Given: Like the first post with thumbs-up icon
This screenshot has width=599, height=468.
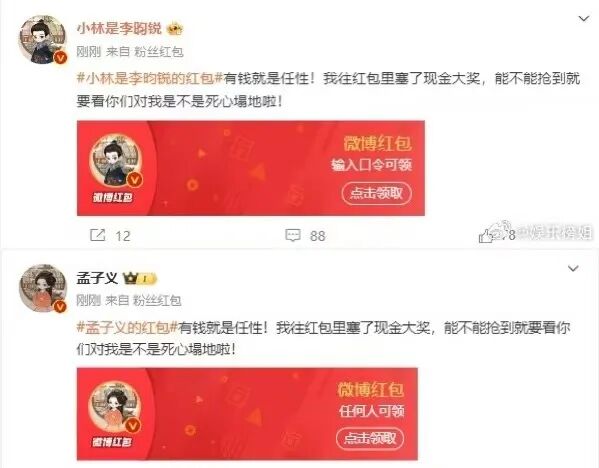Looking at the screenshot, I should pyautogui.click(x=486, y=235).
